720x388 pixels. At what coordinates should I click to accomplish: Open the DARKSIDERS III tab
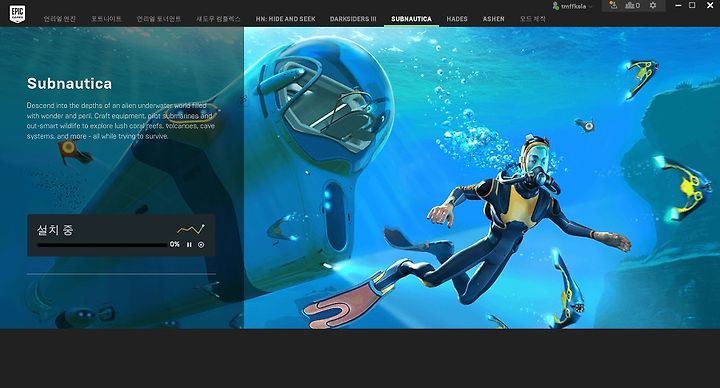(x=353, y=19)
